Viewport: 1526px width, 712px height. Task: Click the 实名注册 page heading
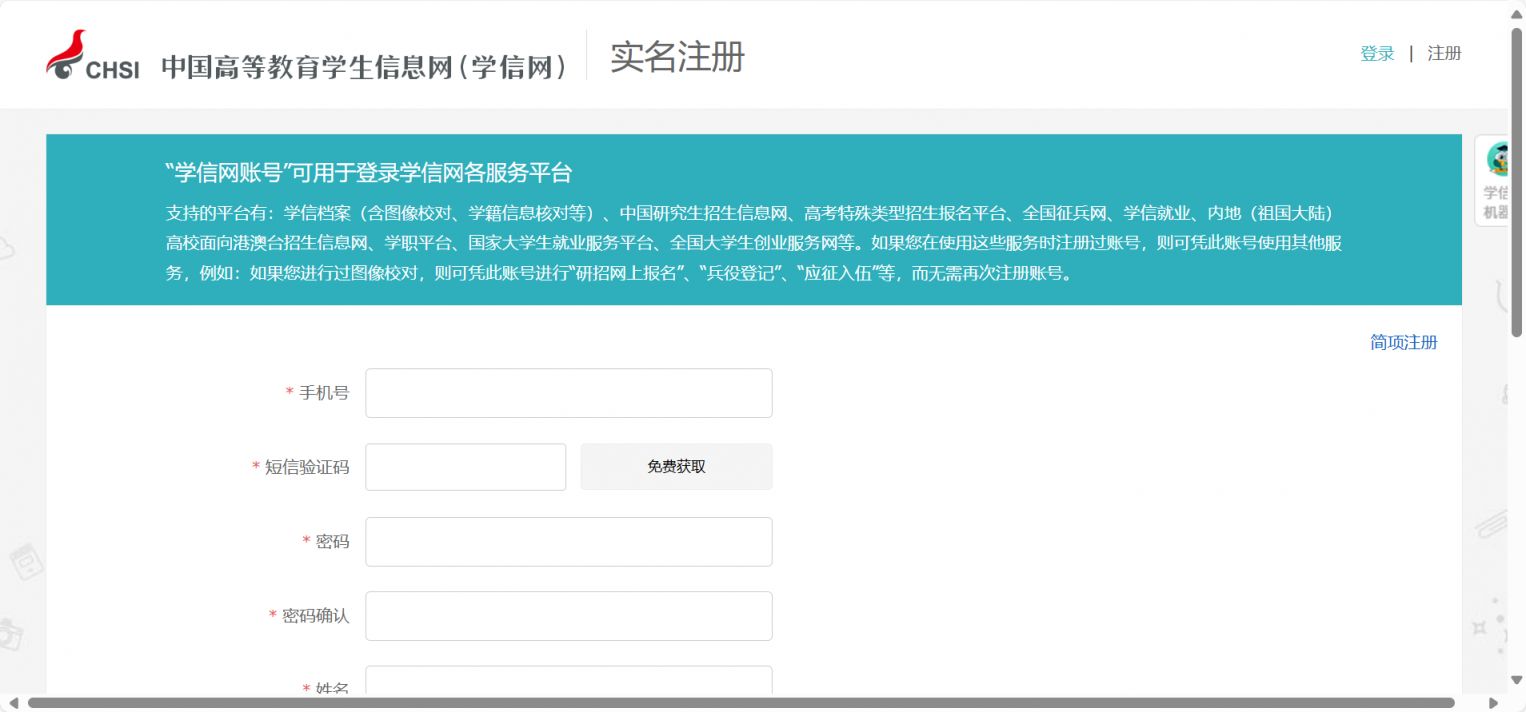675,58
